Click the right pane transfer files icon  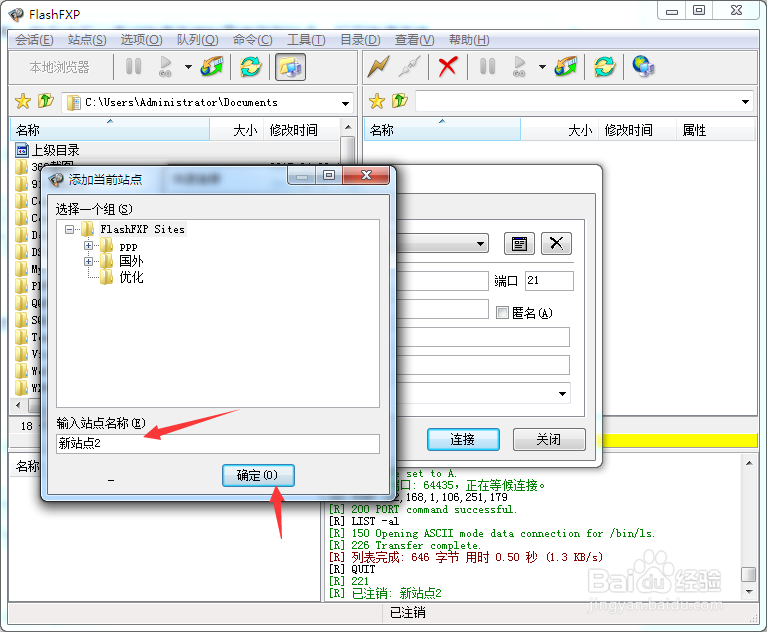point(566,67)
